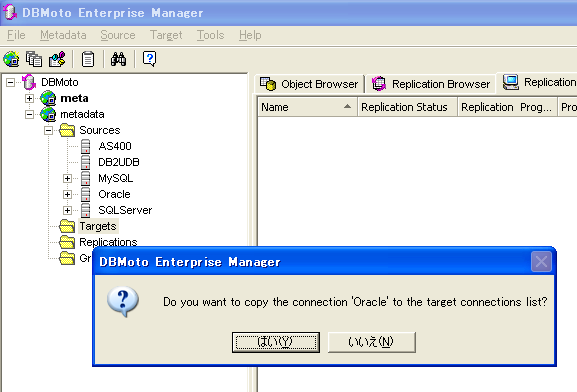
Task: Open the Help menu
Action: 250,35
